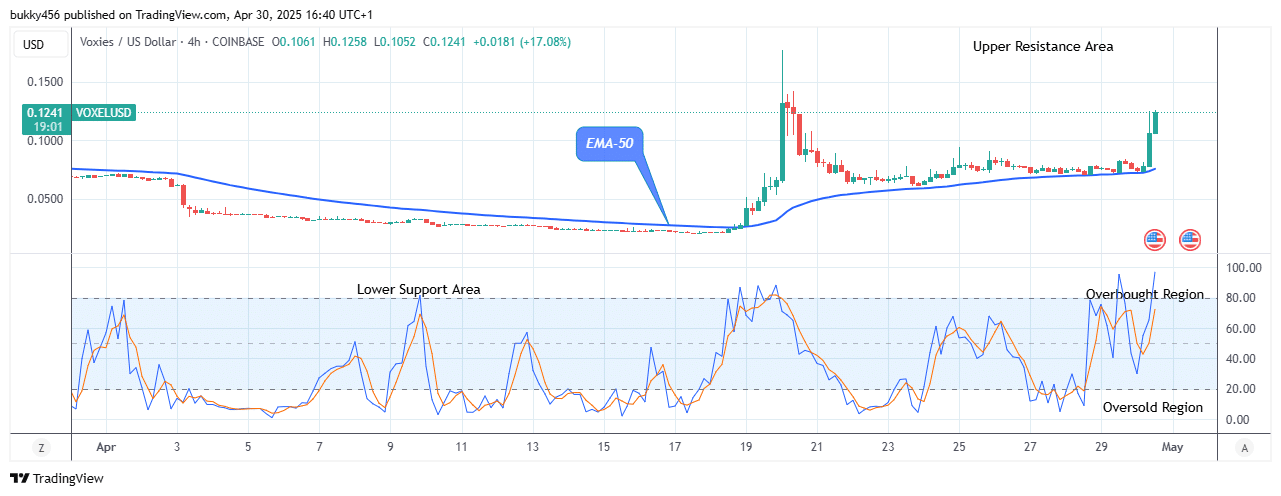Click the A auto-scale button

(1243, 447)
